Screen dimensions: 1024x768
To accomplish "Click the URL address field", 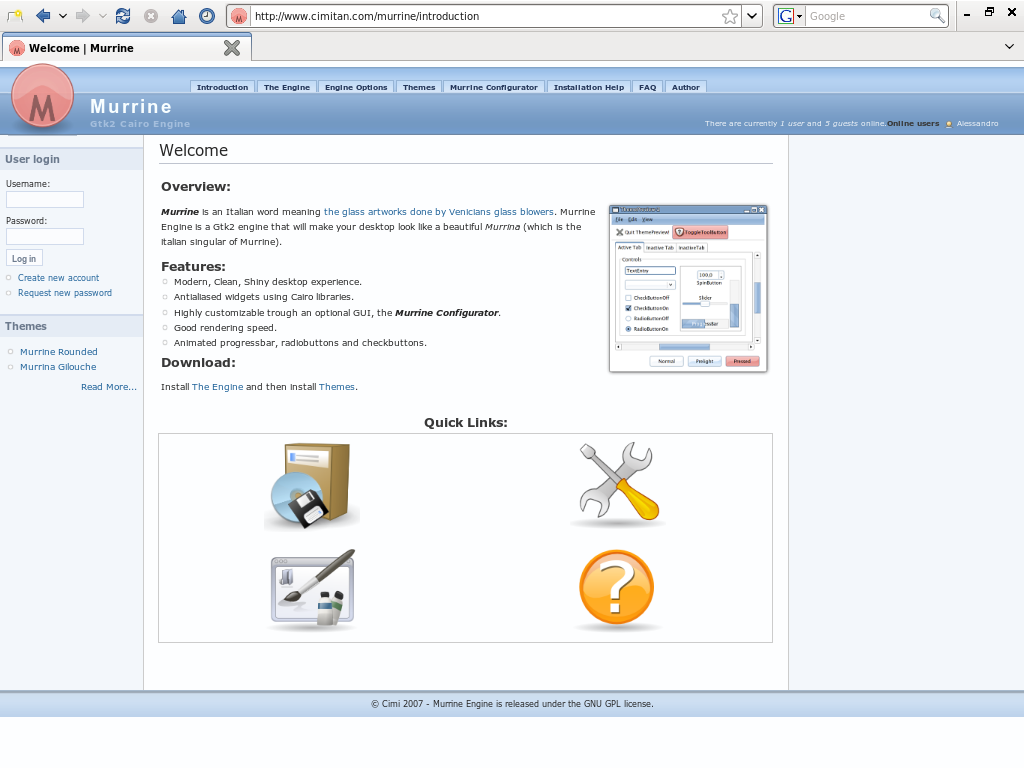I will point(485,16).
